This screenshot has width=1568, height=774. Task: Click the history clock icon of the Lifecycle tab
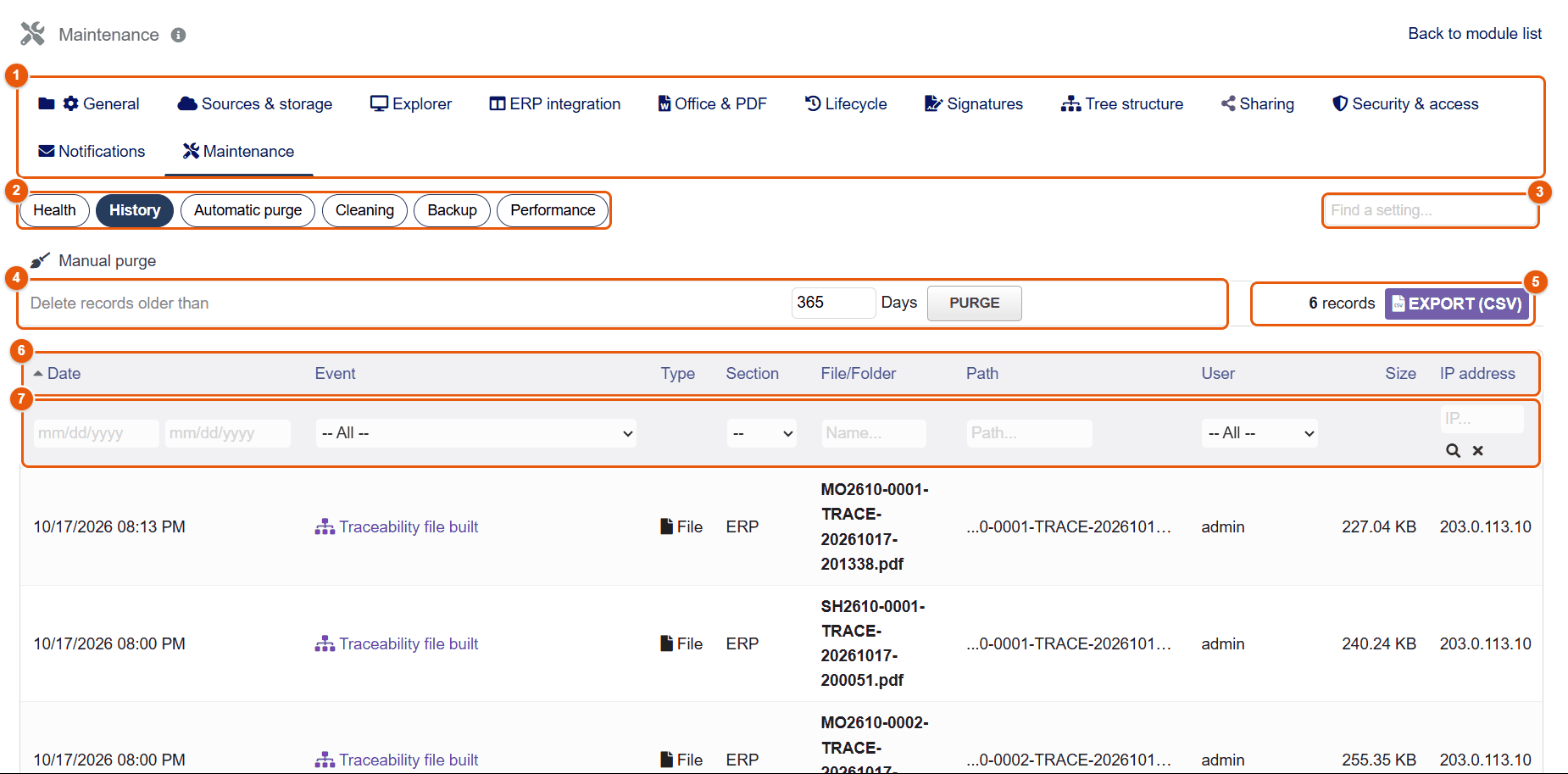pyautogui.click(x=813, y=104)
